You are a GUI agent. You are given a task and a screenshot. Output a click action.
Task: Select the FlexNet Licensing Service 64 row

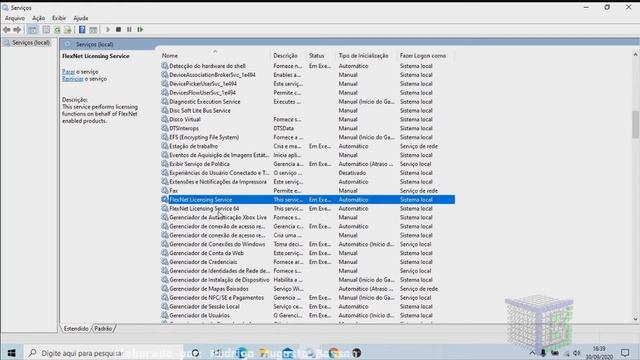[x=308, y=209]
